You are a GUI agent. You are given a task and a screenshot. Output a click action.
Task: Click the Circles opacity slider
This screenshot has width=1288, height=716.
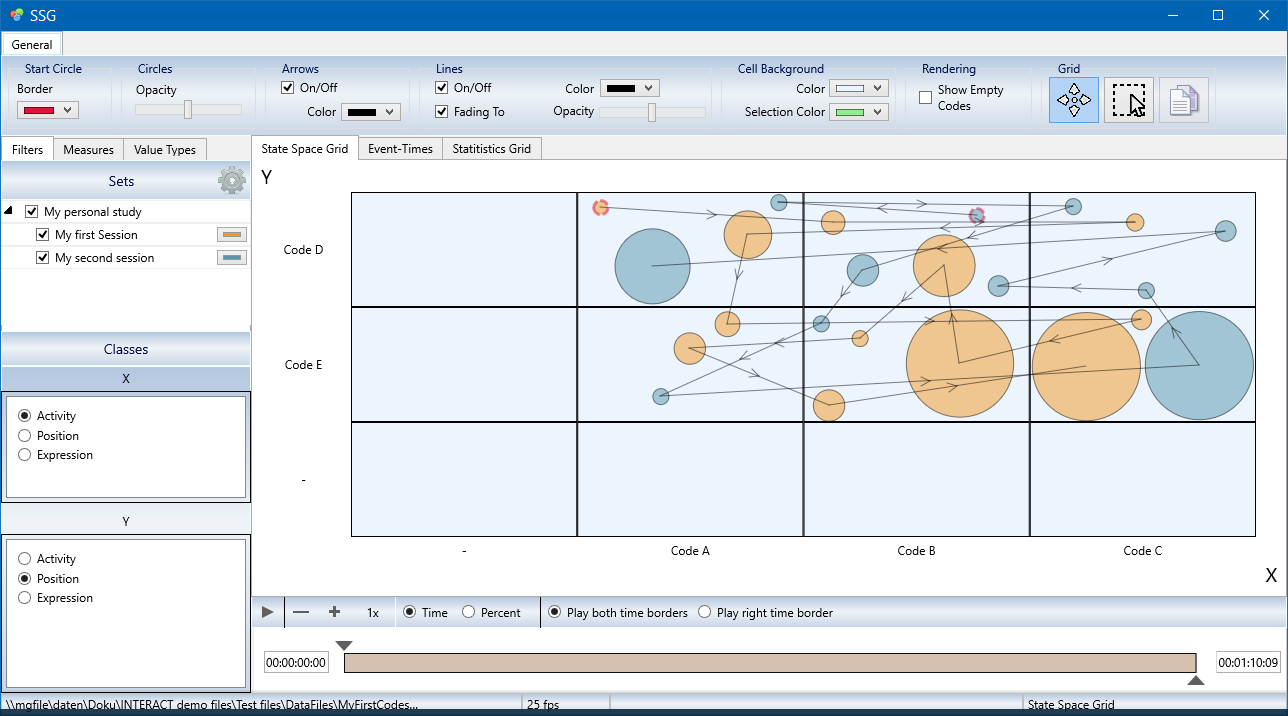pos(188,110)
